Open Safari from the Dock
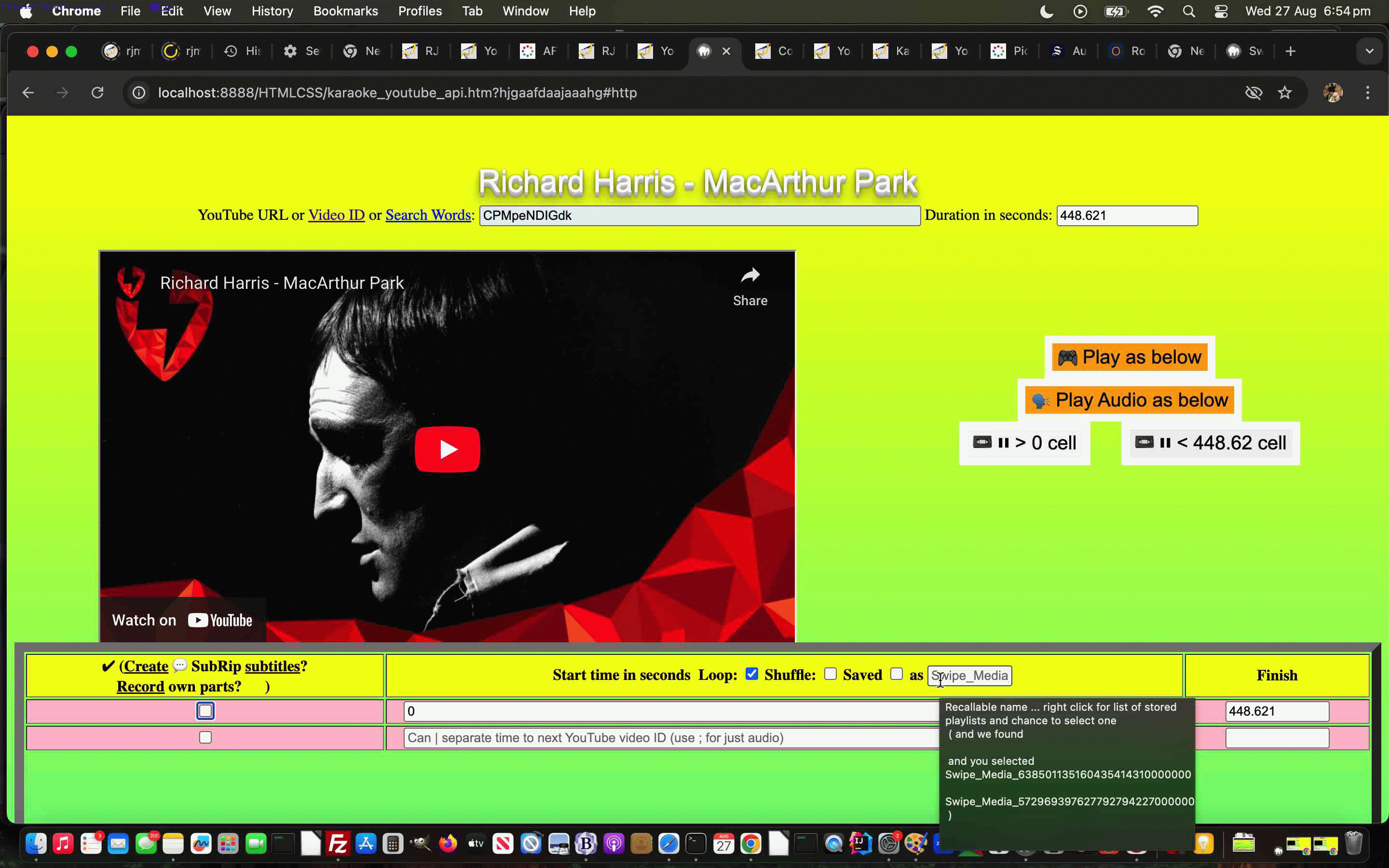The height and width of the screenshot is (868, 1389). (668, 843)
